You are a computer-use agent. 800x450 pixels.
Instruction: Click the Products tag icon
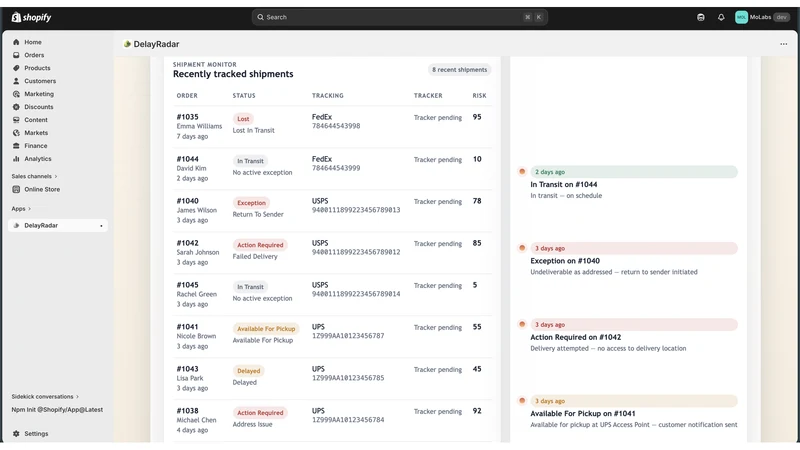(x=16, y=68)
